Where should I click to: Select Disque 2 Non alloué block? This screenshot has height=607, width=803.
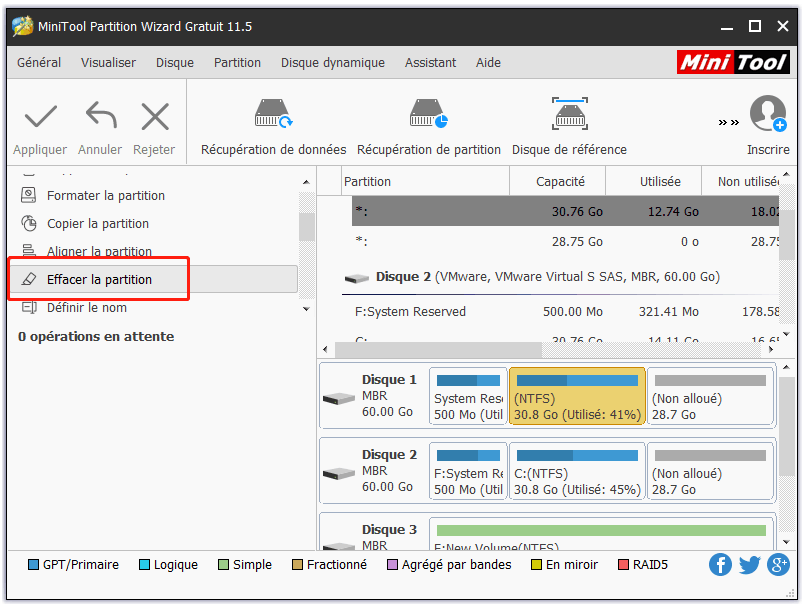click(x=710, y=471)
